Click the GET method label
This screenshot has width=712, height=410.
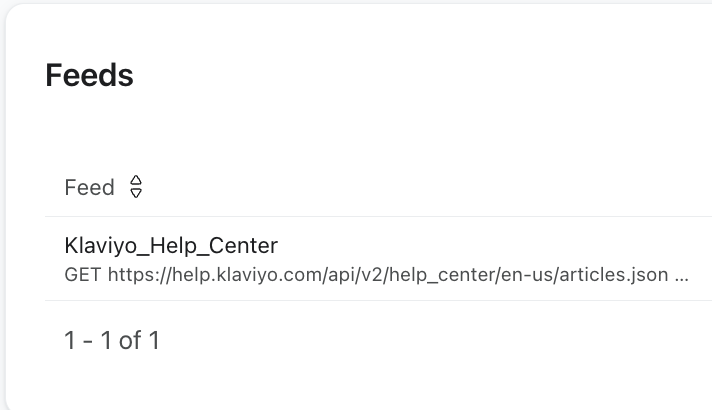click(x=83, y=274)
